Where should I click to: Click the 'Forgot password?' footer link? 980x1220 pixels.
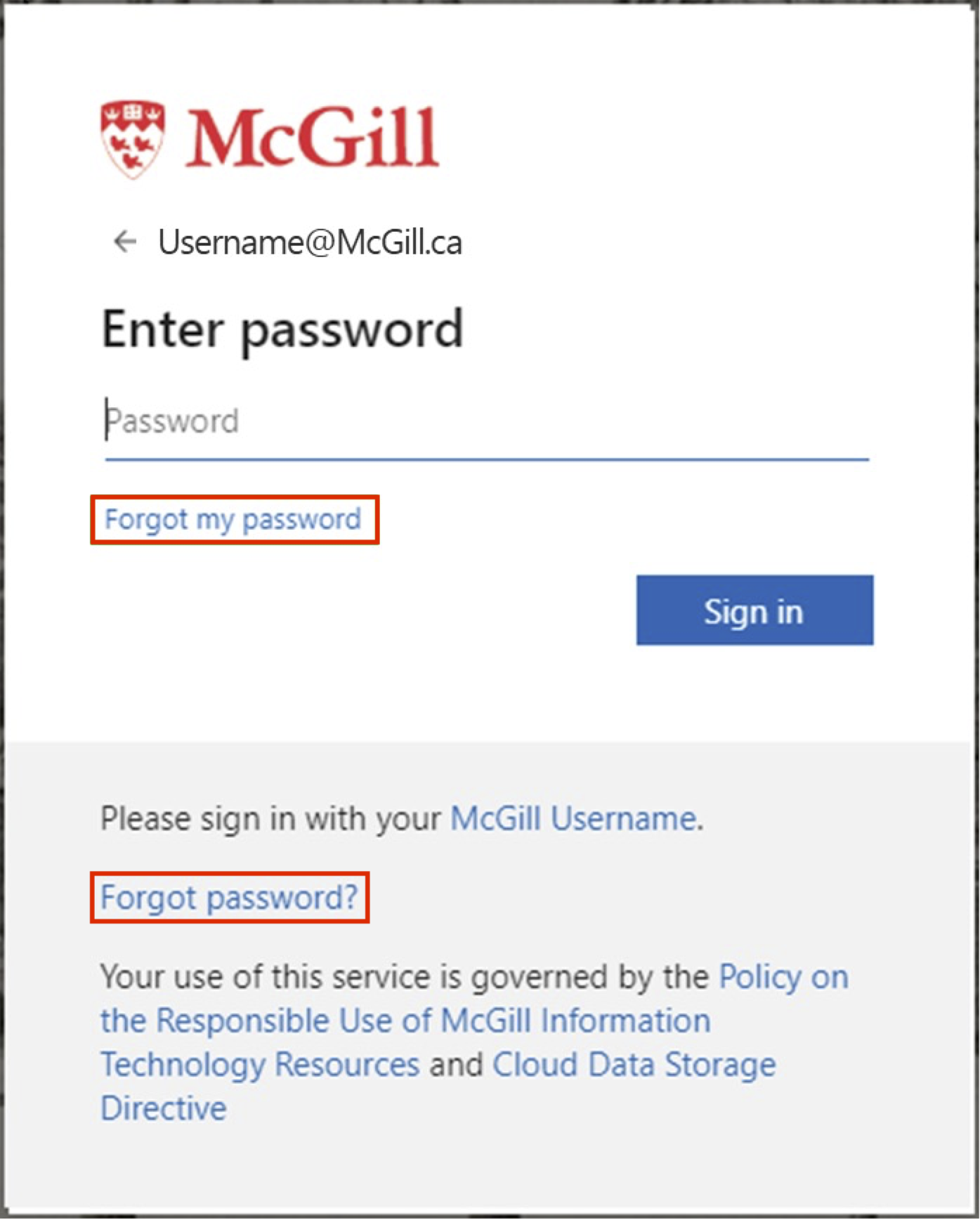229,898
